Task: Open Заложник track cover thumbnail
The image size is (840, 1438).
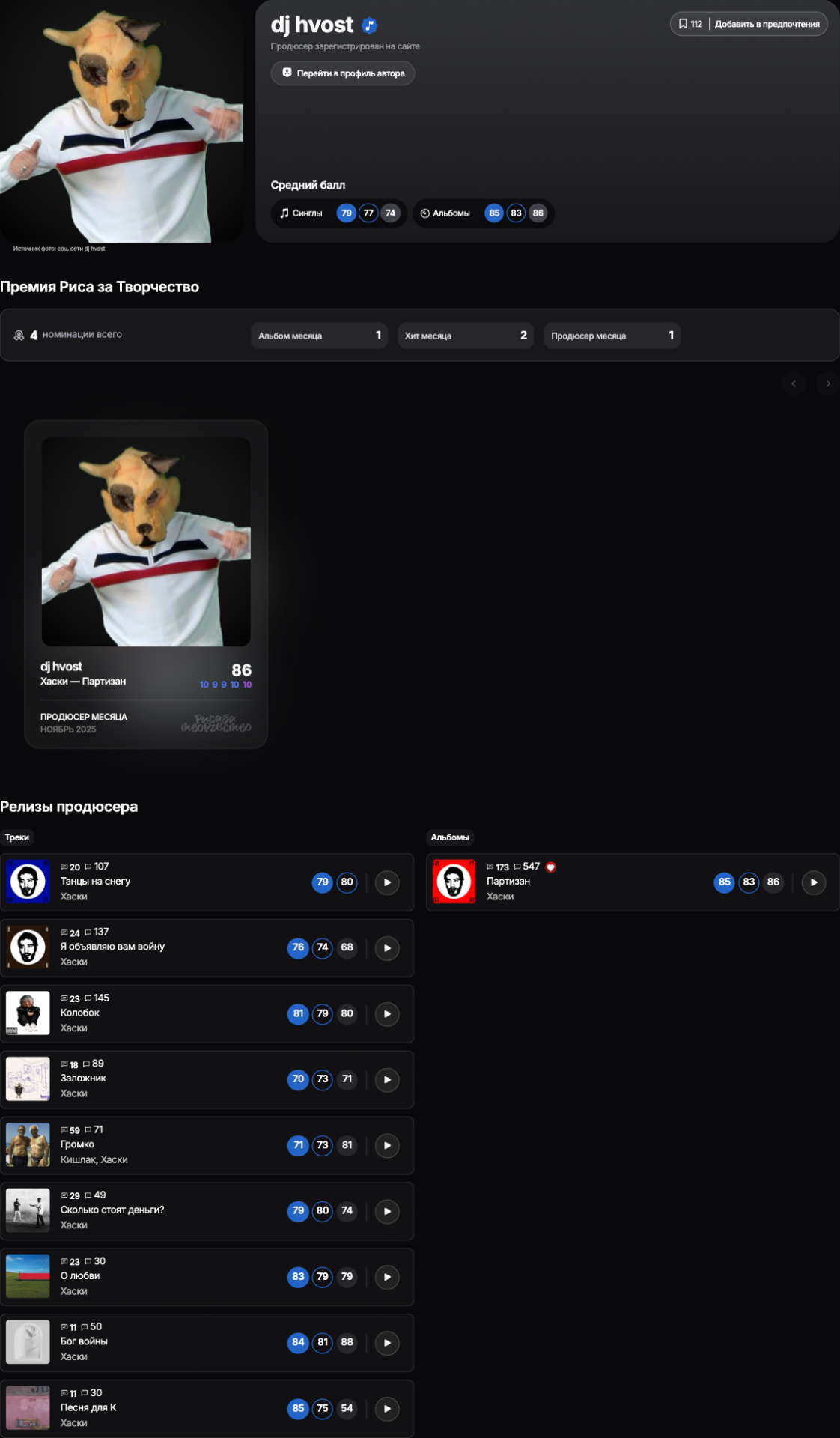Action: [28, 1079]
